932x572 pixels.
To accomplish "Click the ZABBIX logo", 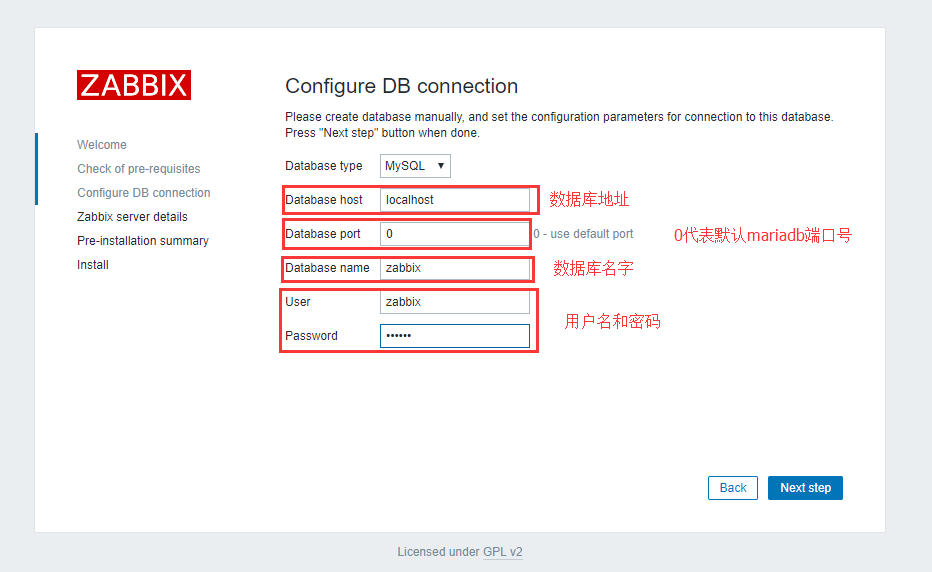I will [134, 85].
